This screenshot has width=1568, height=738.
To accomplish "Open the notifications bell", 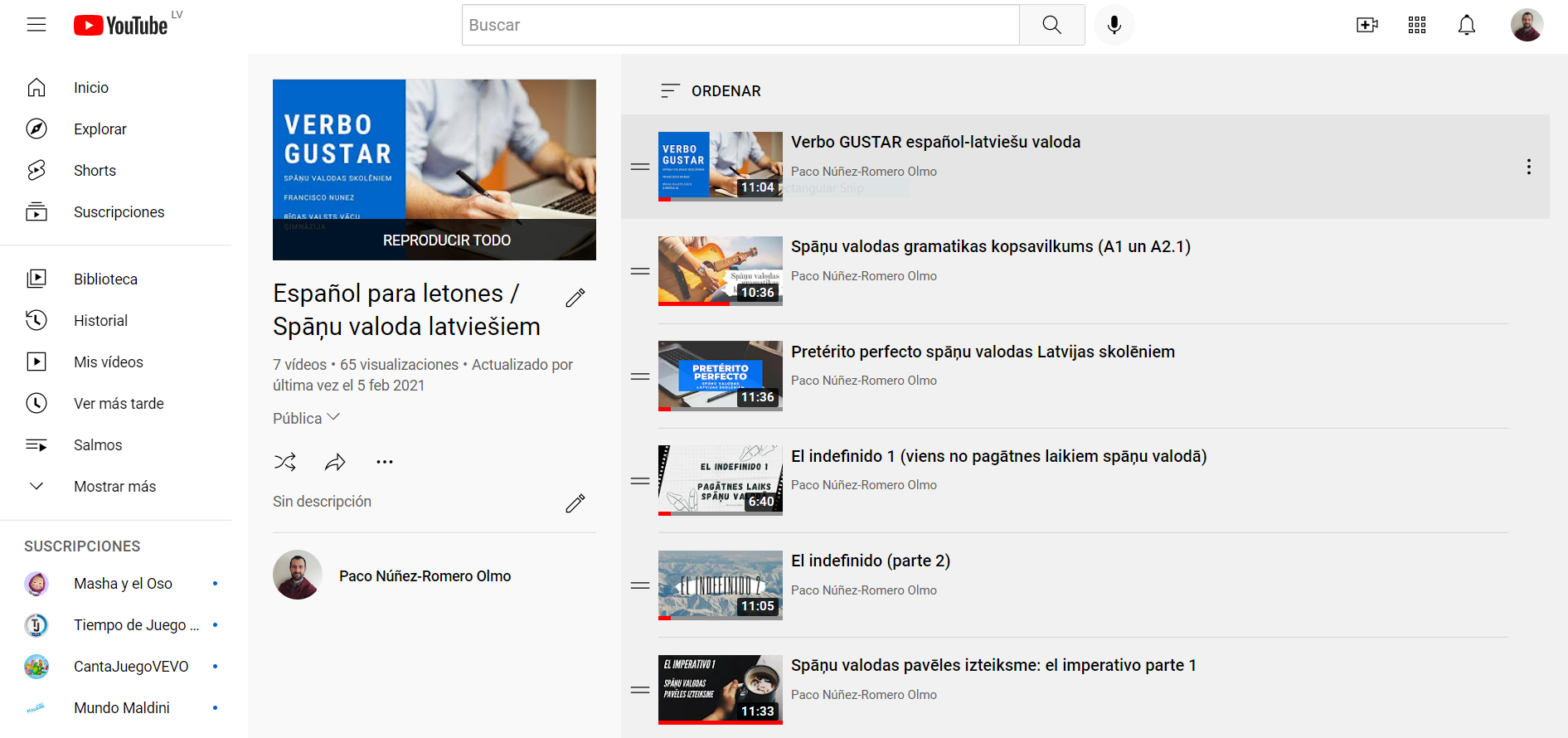I will (x=1467, y=25).
